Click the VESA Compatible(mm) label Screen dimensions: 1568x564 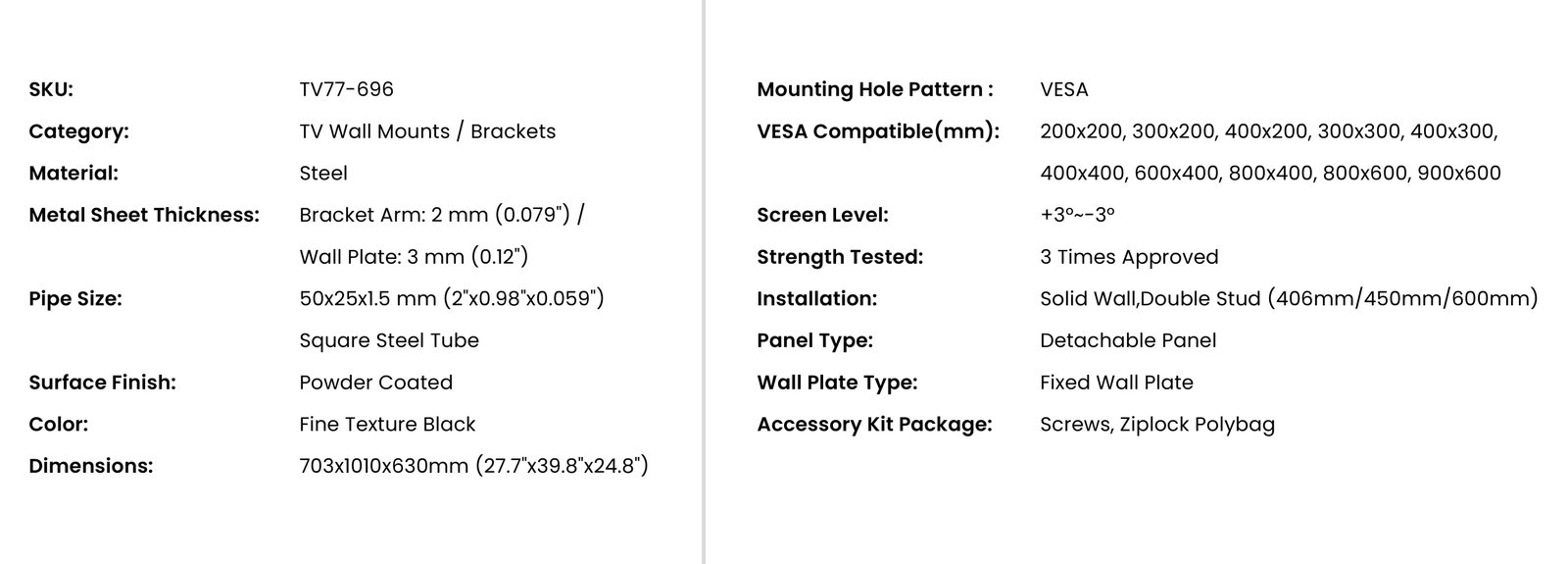click(x=878, y=131)
